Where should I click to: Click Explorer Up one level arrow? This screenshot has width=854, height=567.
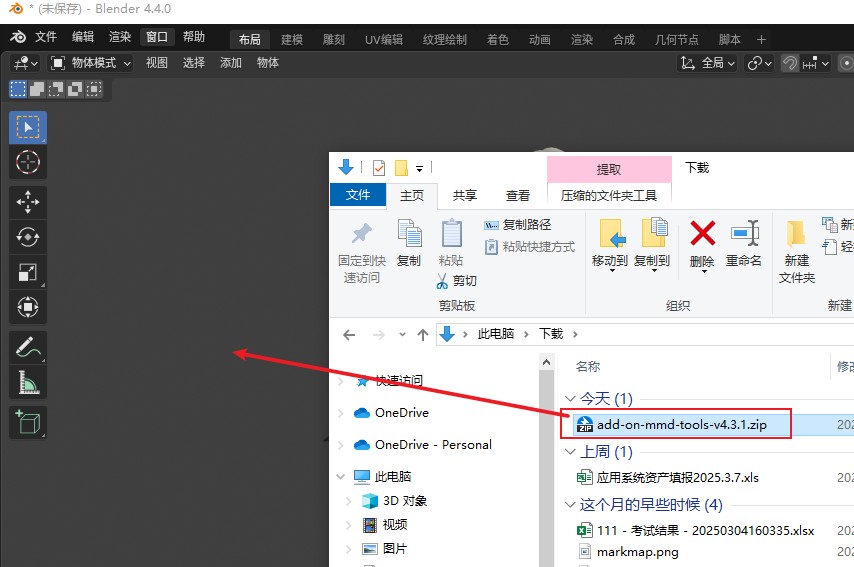(423, 334)
